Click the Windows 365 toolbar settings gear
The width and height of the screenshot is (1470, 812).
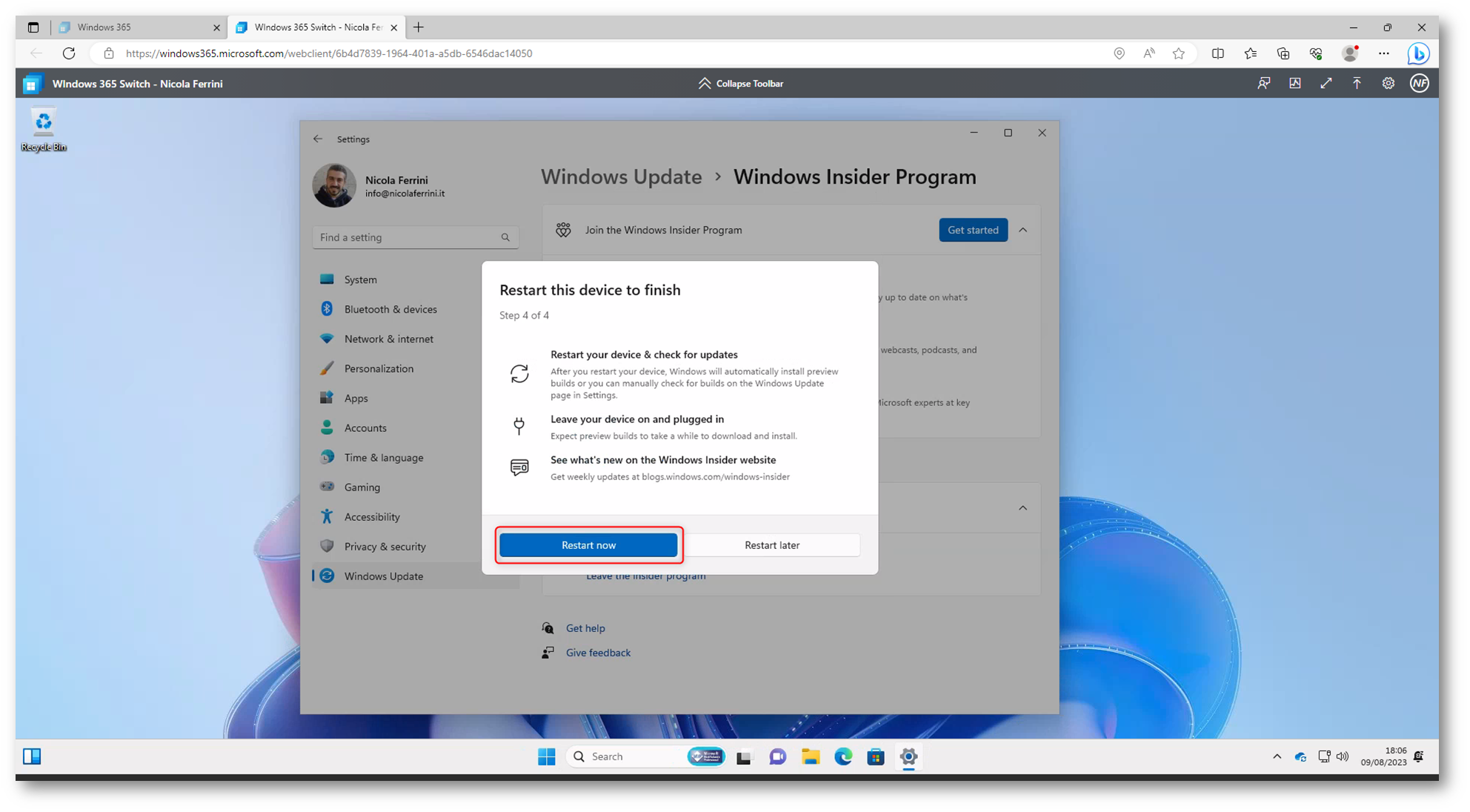point(1388,84)
